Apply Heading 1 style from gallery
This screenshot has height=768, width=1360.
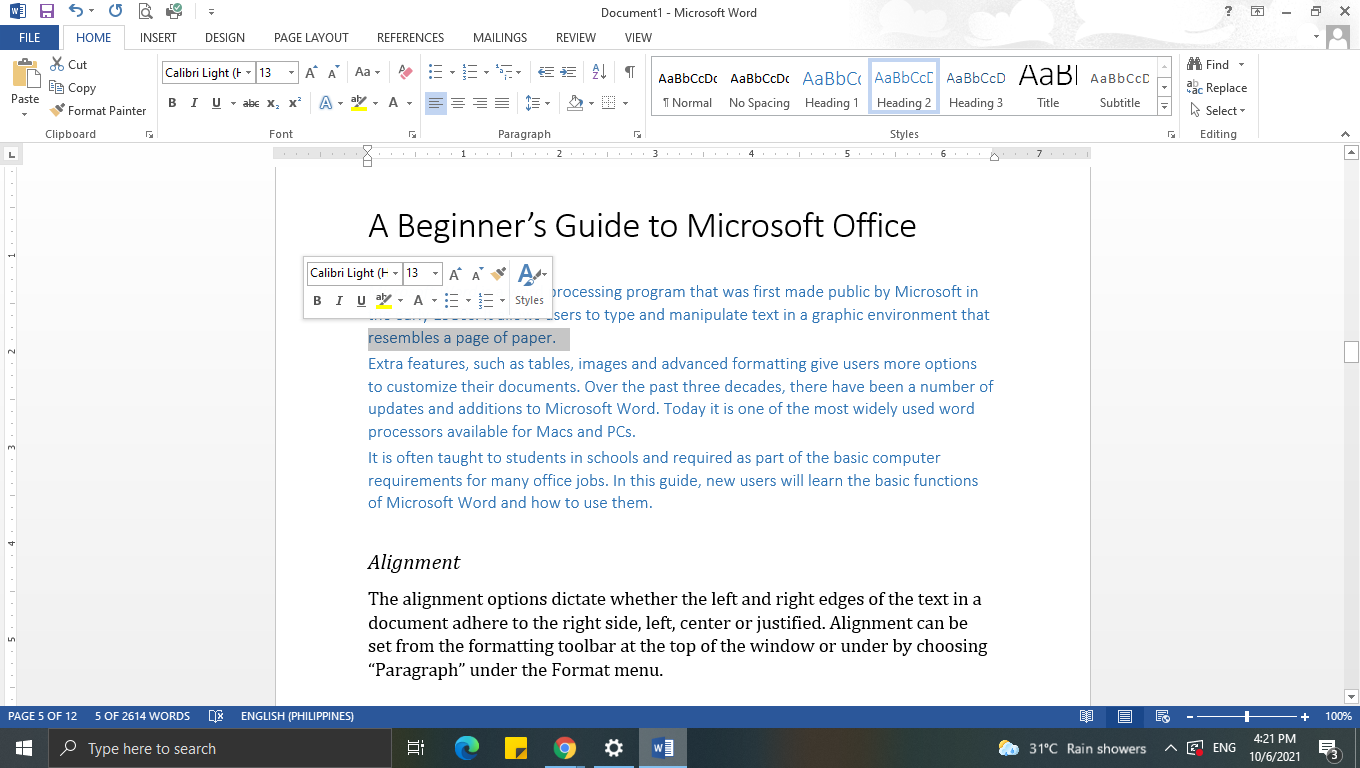[x=831, y=87]
